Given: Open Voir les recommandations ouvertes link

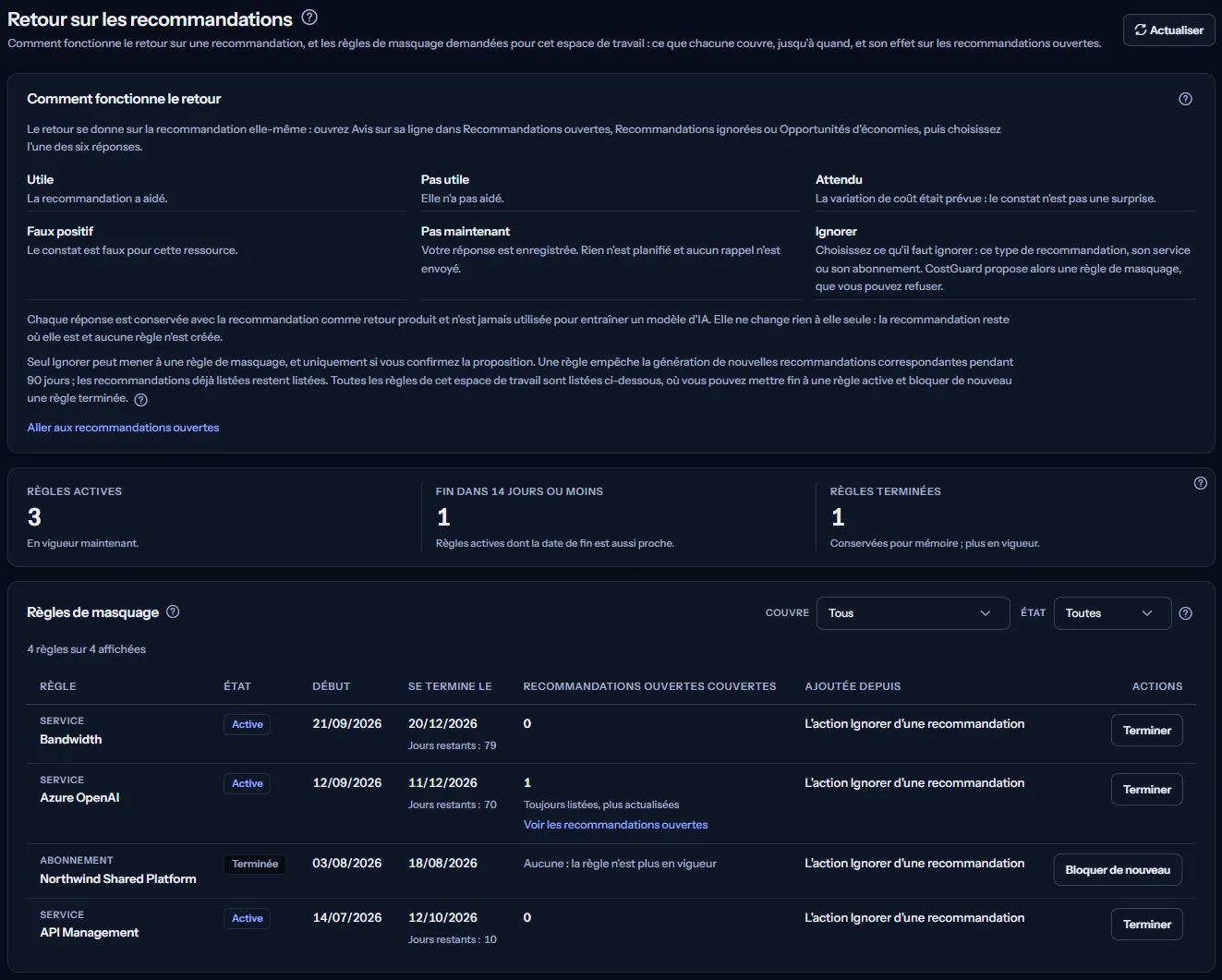Looking at the screenshot, I should 615,825.
